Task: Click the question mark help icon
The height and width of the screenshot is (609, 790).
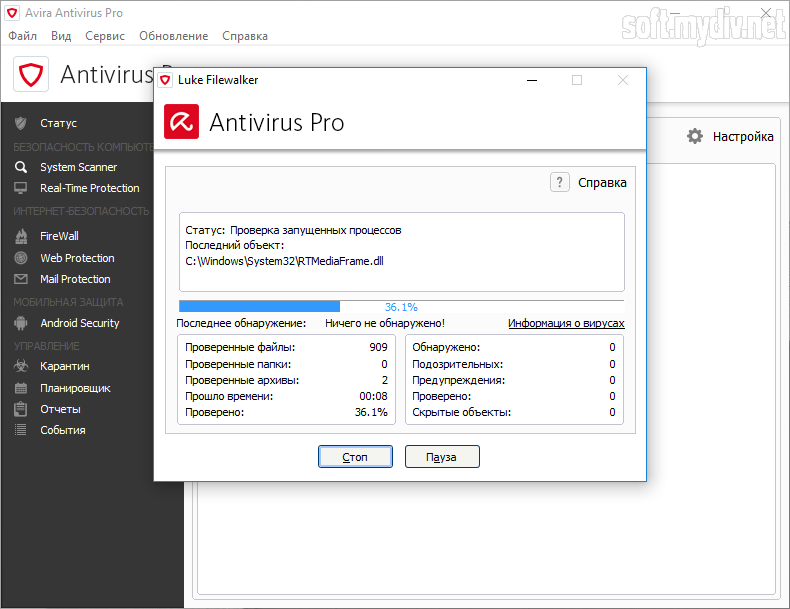Action: click(x=560, y=182)
